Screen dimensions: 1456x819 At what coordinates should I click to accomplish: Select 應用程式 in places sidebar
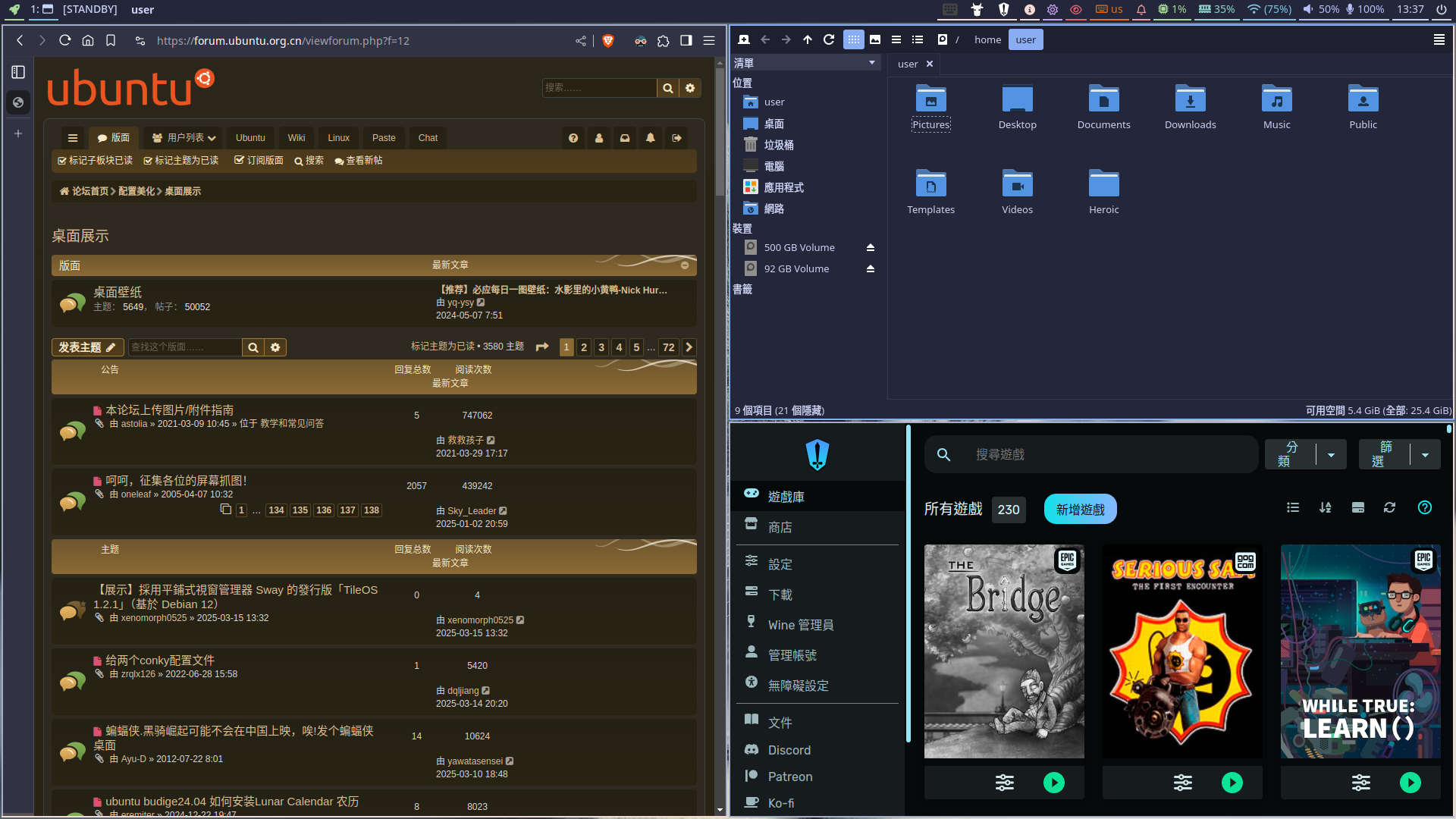coord(784,187)
